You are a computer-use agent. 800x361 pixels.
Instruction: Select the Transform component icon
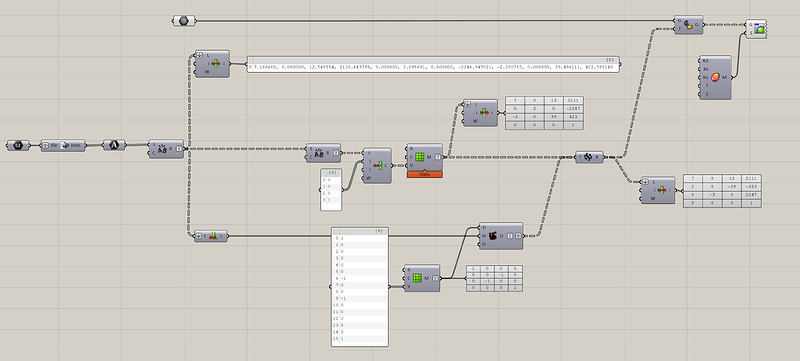688,24
